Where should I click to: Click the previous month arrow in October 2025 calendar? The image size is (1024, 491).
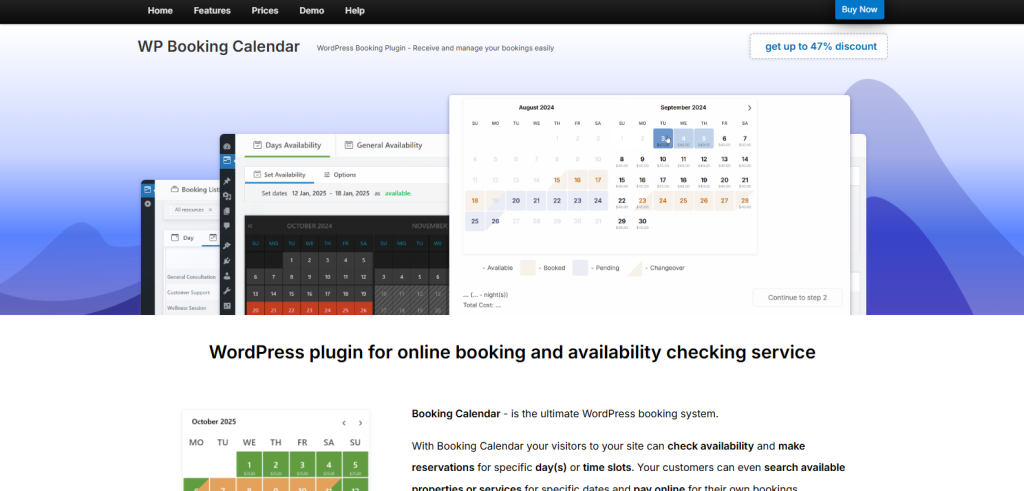click(343, 423)
